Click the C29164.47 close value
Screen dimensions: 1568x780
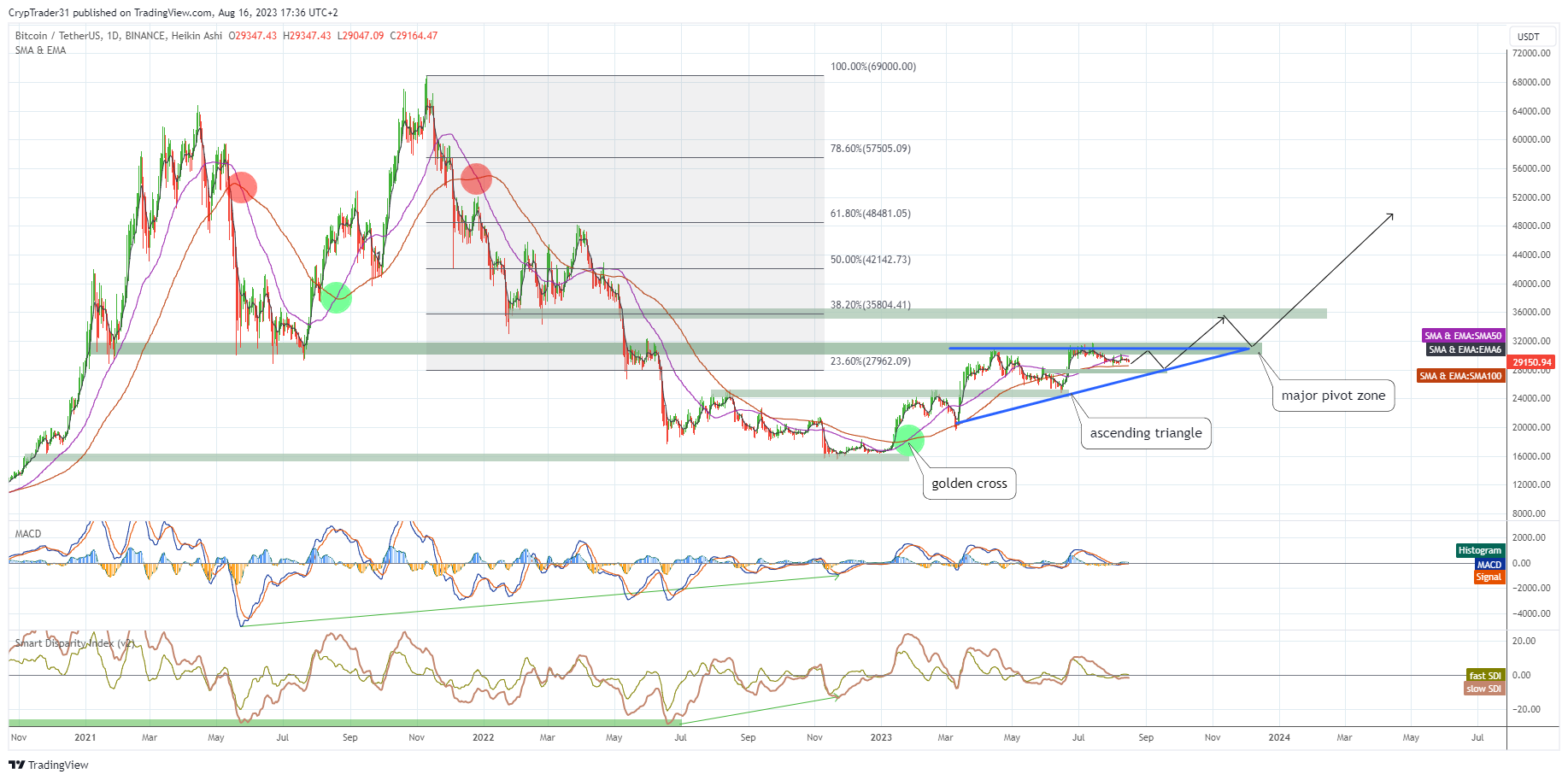tap(414, 36)
